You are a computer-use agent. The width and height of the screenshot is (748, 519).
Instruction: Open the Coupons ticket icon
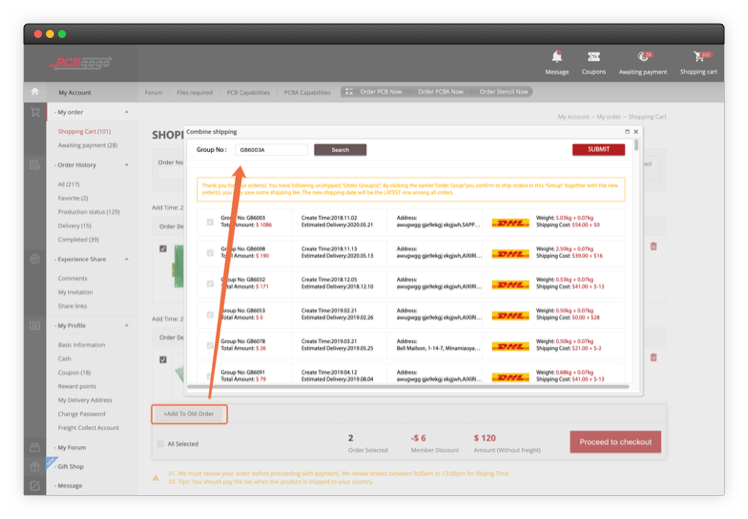[593, 57]
